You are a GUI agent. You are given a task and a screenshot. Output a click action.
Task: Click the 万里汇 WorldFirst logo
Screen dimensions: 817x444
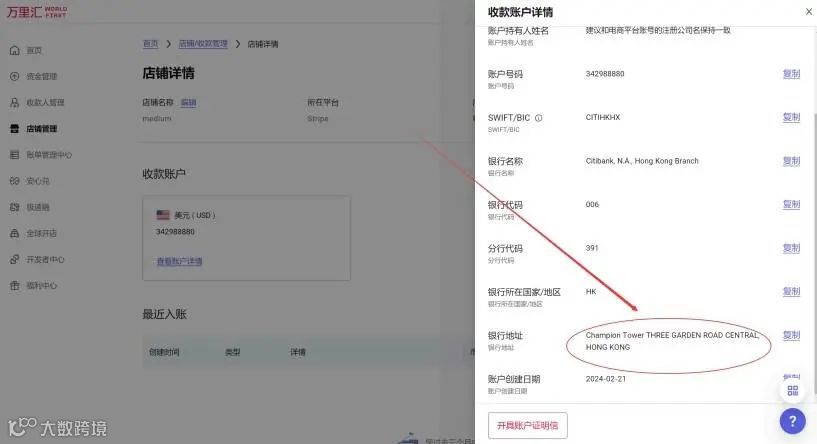click(36, 11)
